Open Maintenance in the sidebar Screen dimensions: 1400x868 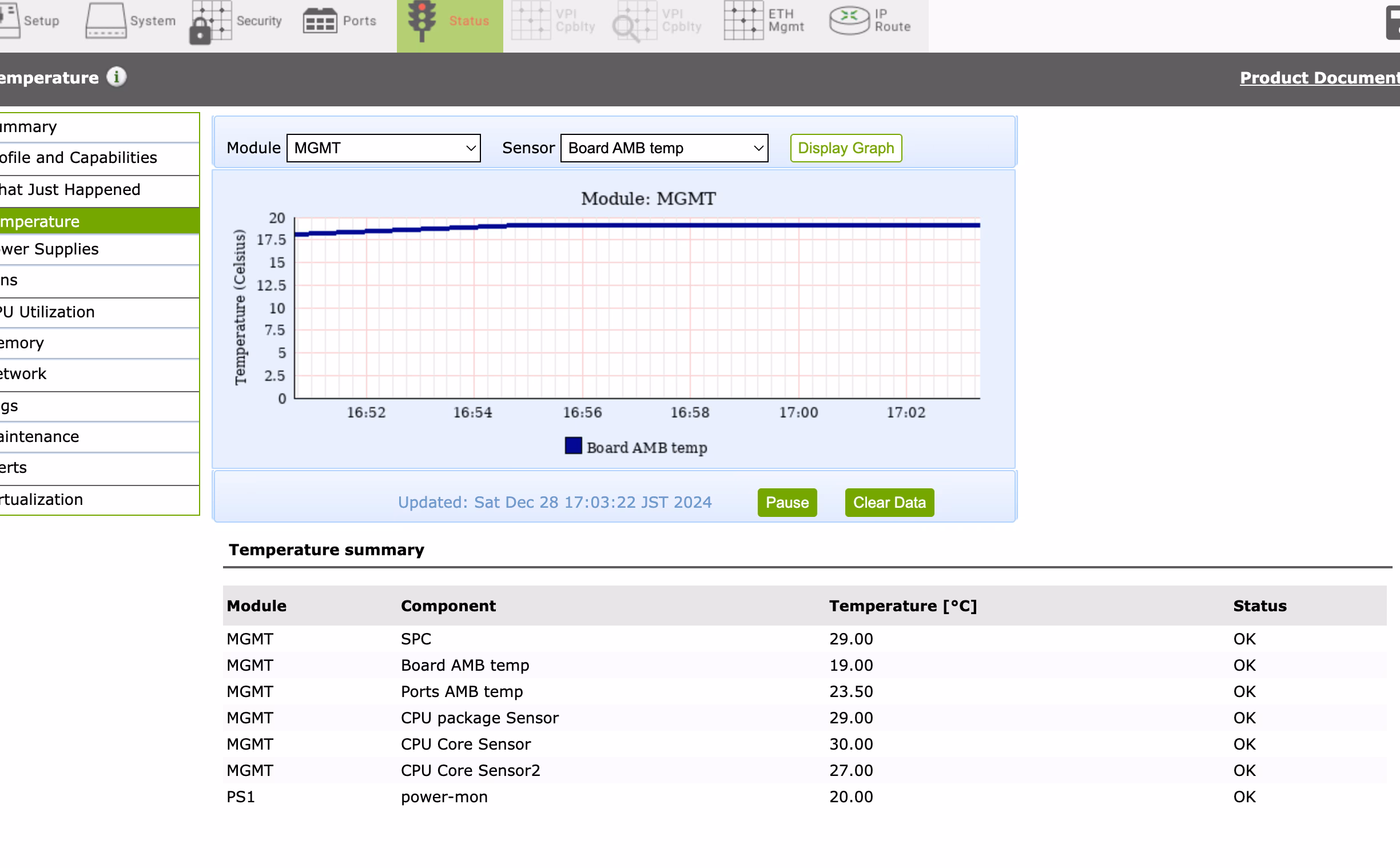[100, 437]
